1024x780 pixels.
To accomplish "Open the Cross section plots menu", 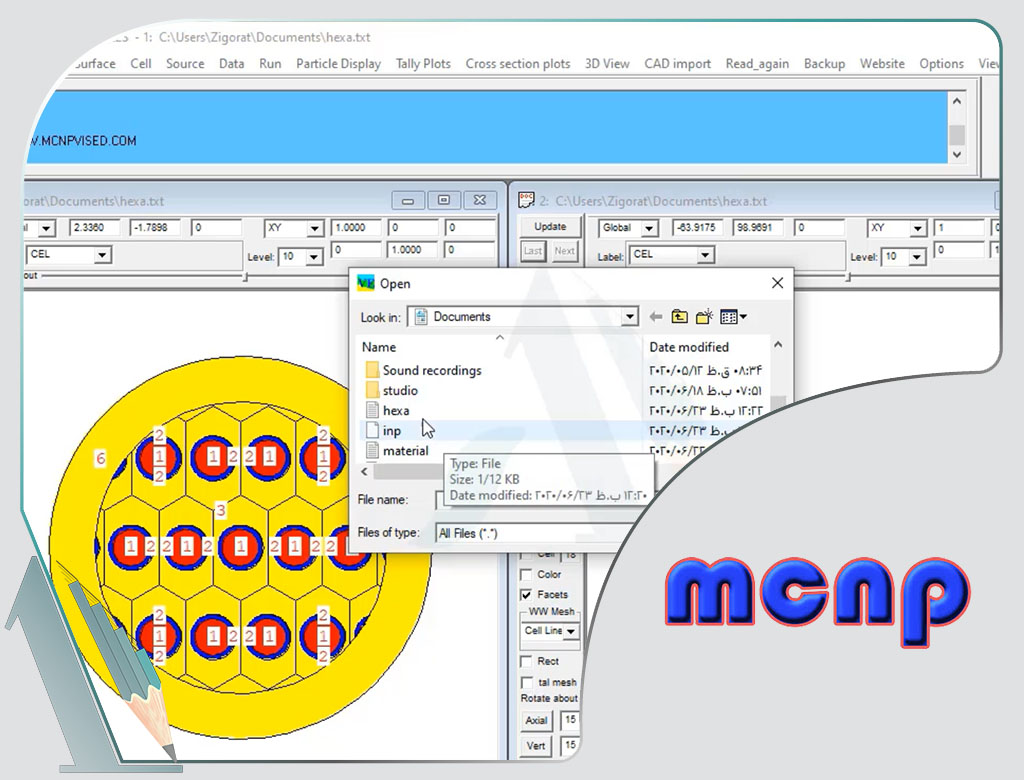I will (517, 63).
